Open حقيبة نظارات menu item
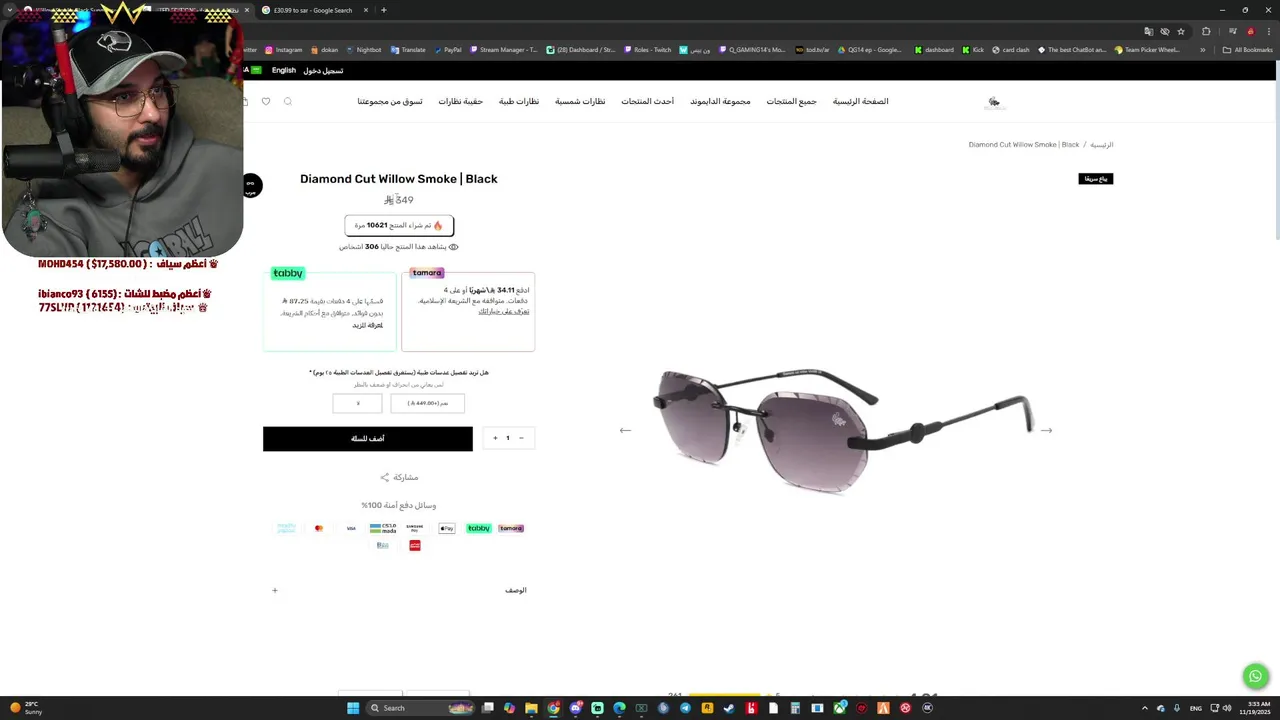 (461, 101)
